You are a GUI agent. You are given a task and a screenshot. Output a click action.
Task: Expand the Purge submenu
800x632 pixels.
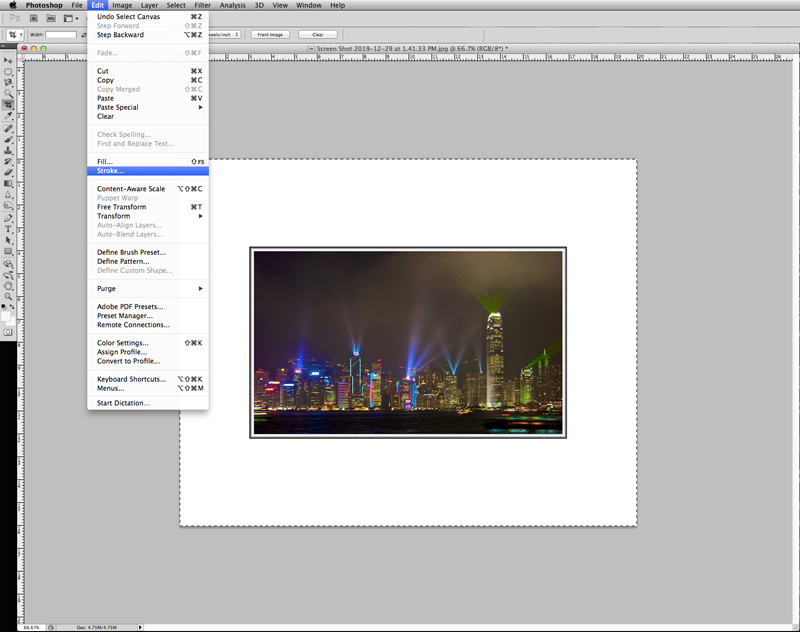click(106, 288)
